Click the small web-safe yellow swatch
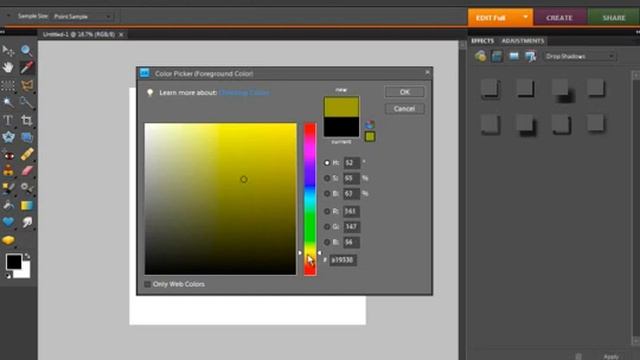This screenshot has height=360, width=640. tap(370, 137)
